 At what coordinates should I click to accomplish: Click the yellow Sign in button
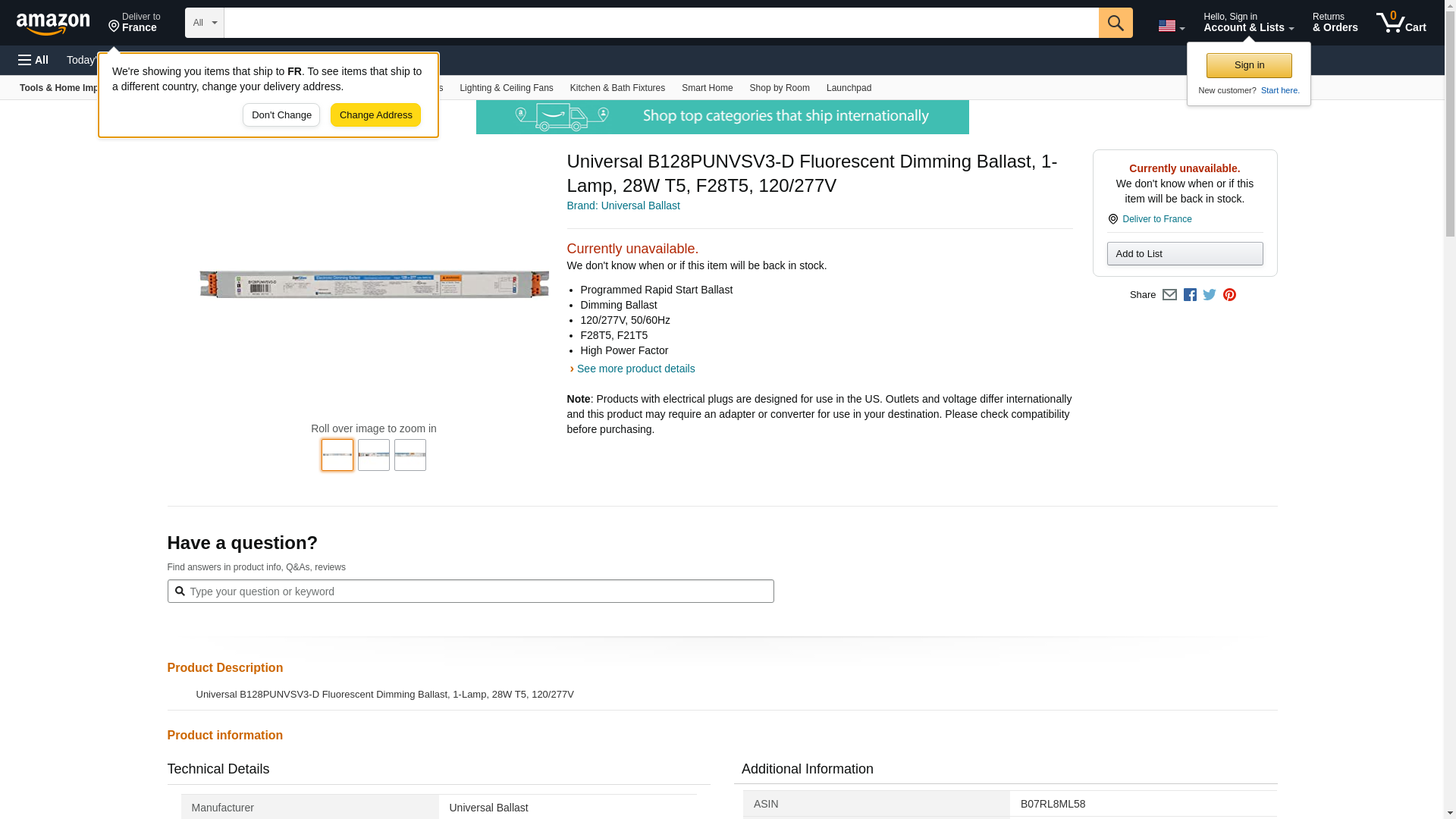click(1248, 65)
